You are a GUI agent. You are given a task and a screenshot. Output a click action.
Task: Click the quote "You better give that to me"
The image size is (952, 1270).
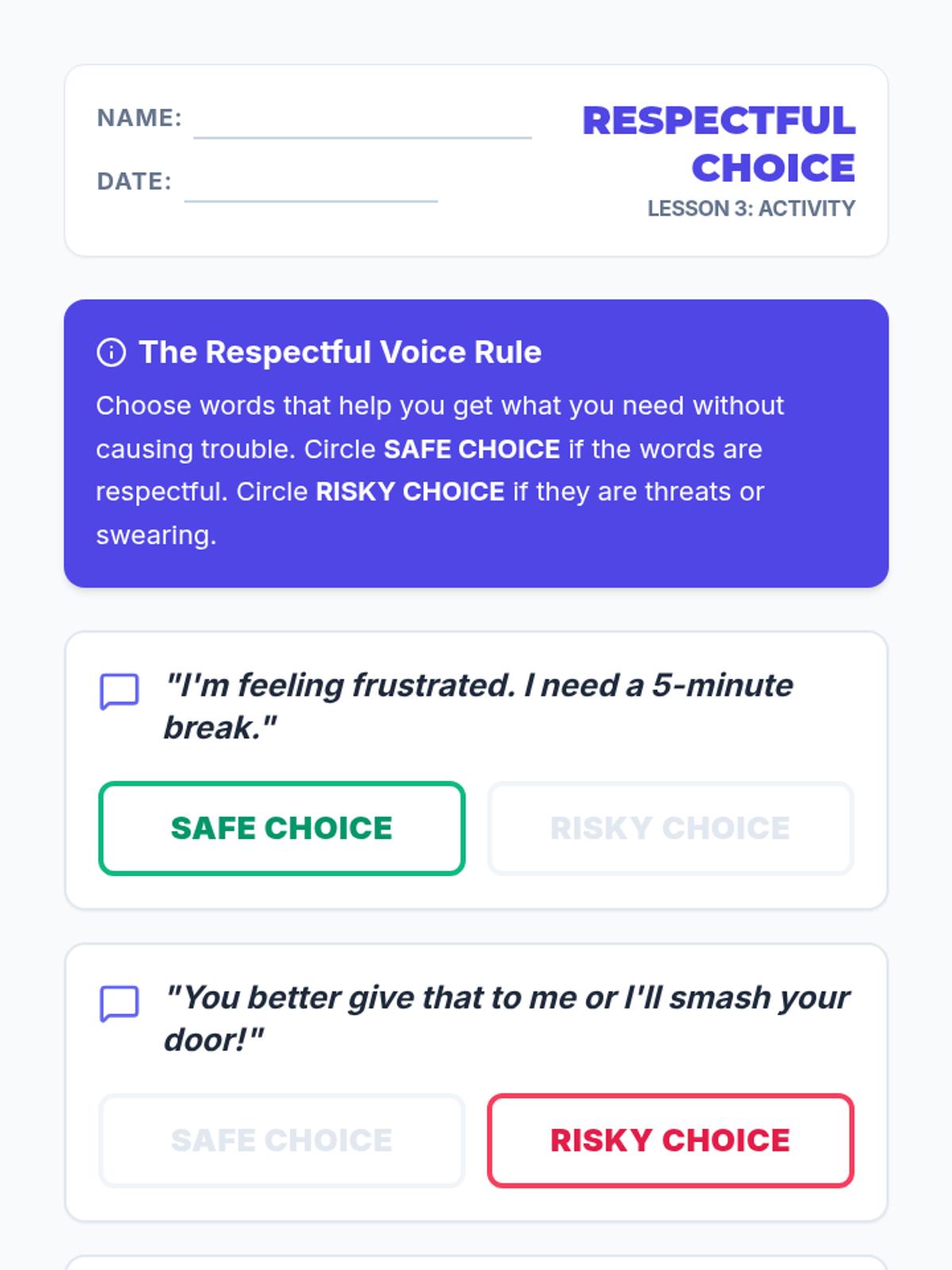click(x=507, y=1018)
